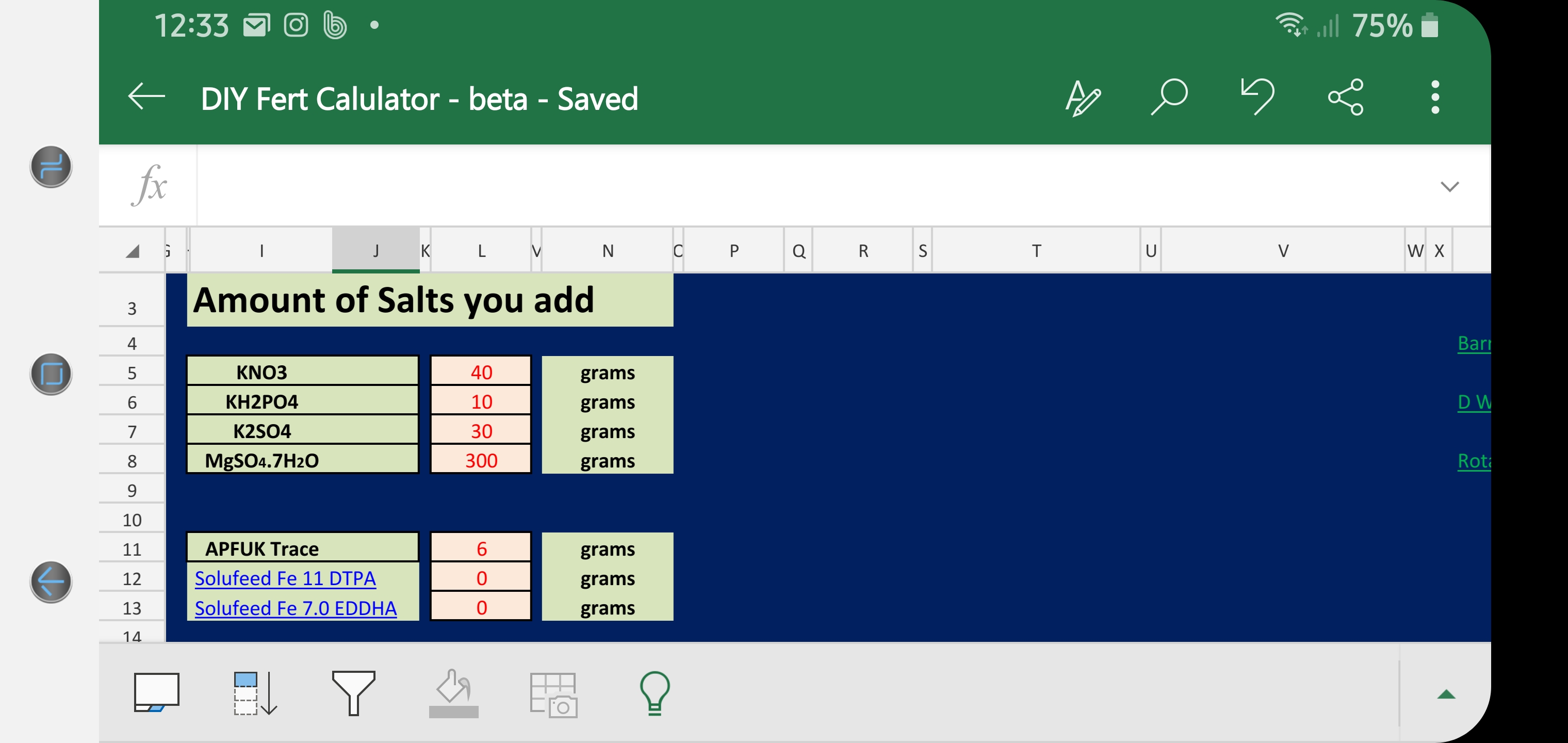
Task: Select the KNO3 value 40 cell
Action: [x=481, y=372]
